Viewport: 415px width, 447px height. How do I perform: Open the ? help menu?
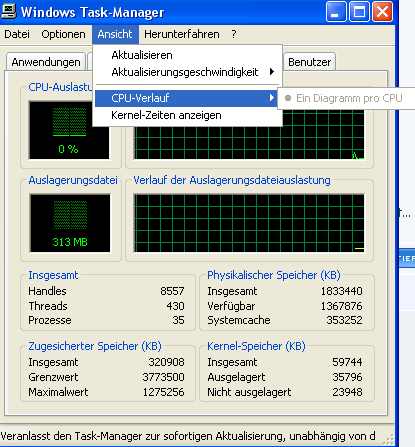tap(234, 34)
